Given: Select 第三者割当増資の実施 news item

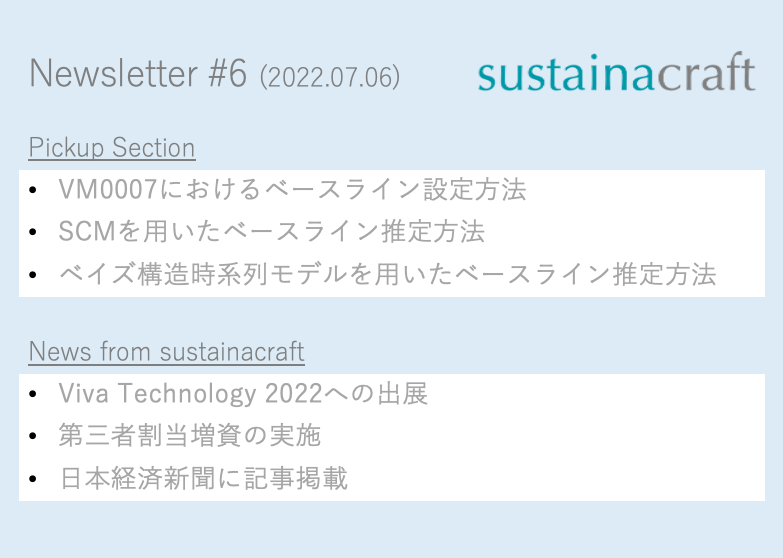Looking at the screenshot, I should pyautogui.click(x=189, y=436).
